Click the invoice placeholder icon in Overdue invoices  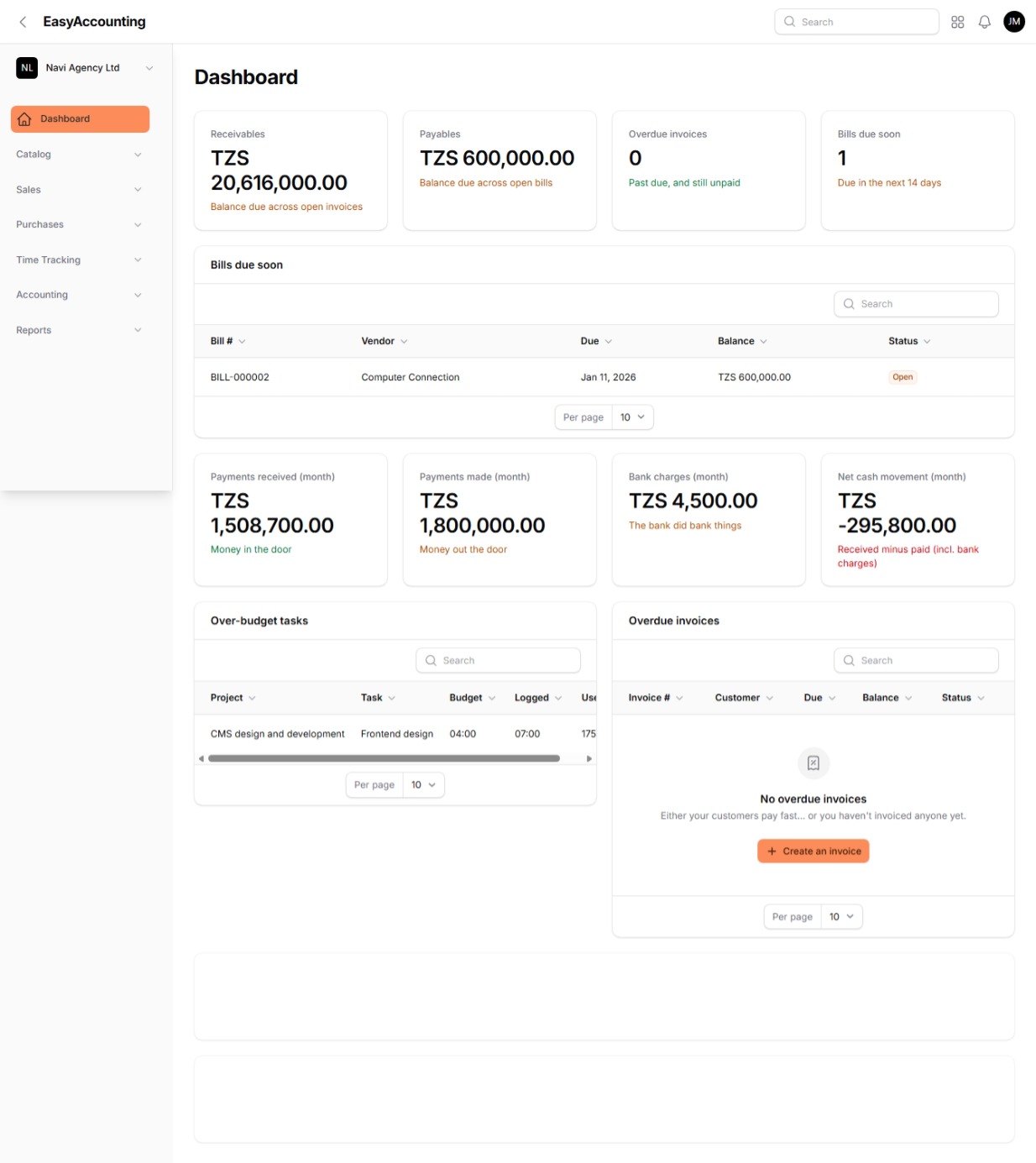(x=813, y=762)
